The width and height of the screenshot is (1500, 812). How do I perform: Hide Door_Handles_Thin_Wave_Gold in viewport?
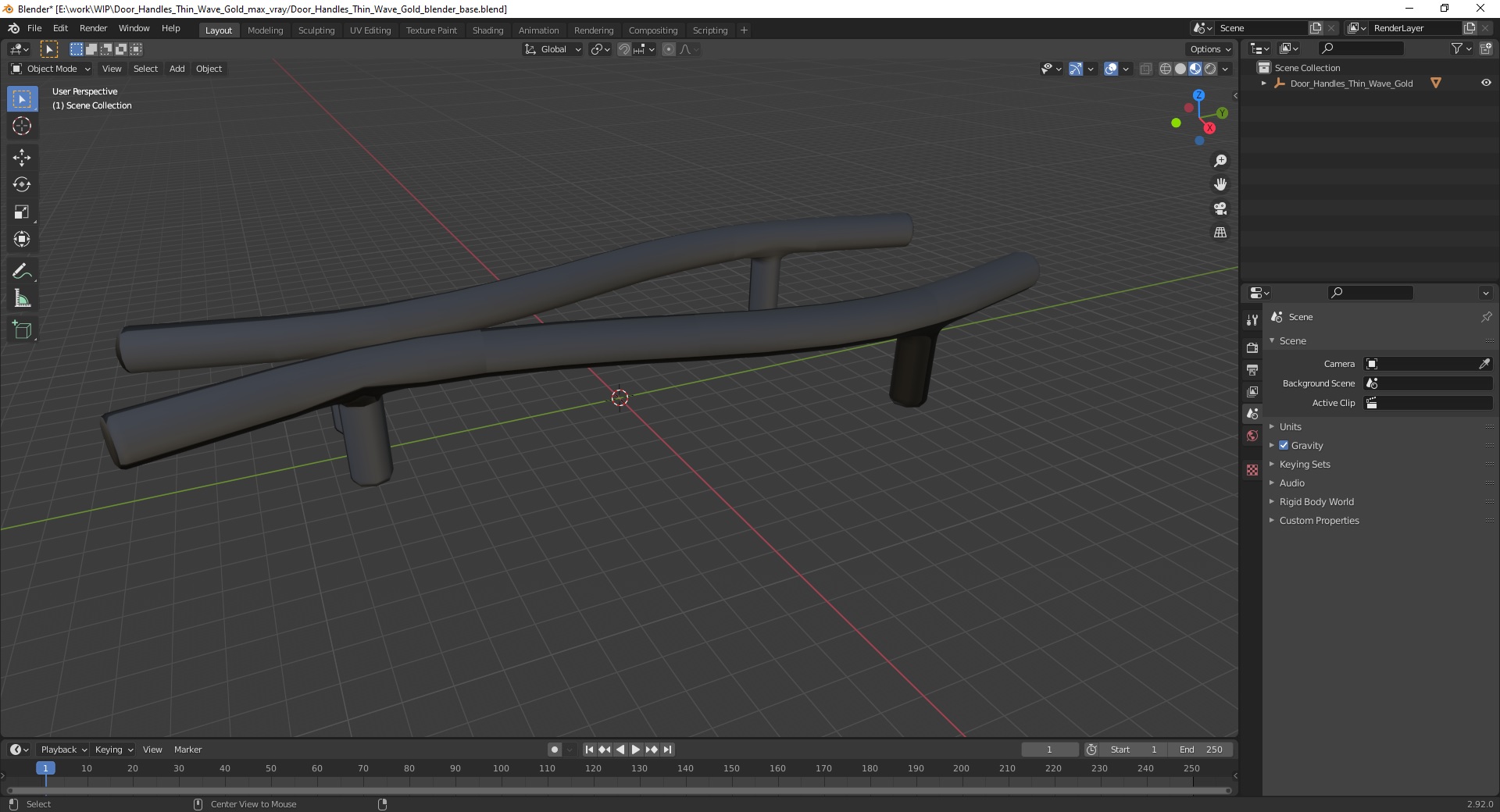pyautogui.click(x=1486, y=83)
